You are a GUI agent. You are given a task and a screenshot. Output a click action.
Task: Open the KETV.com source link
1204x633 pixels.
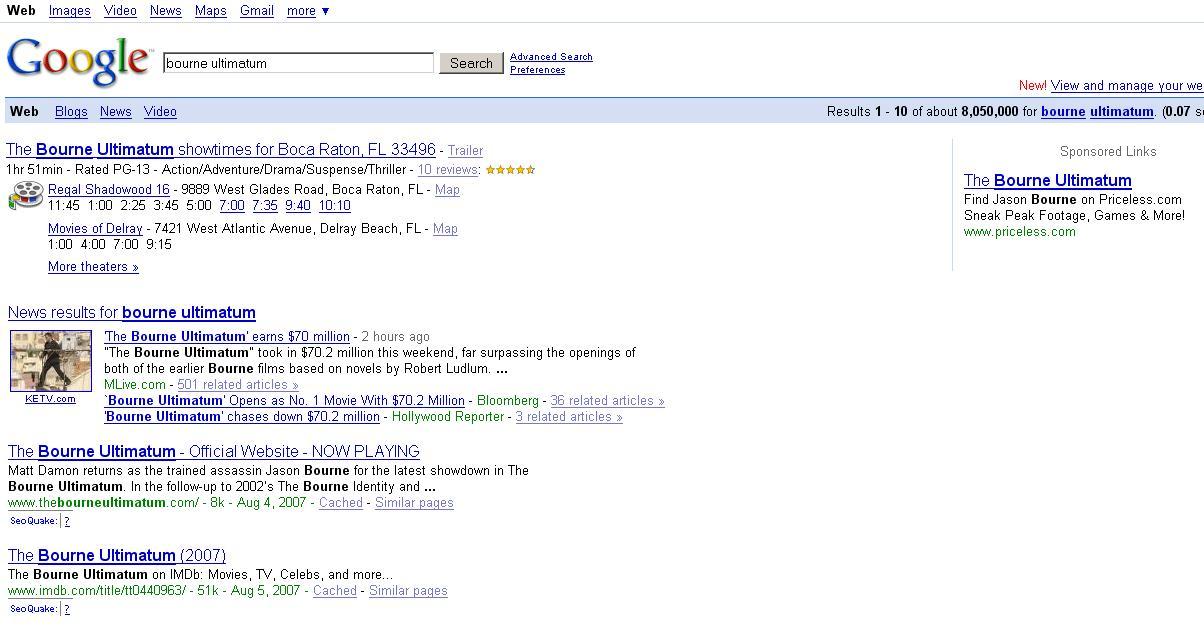click(50, 399)
